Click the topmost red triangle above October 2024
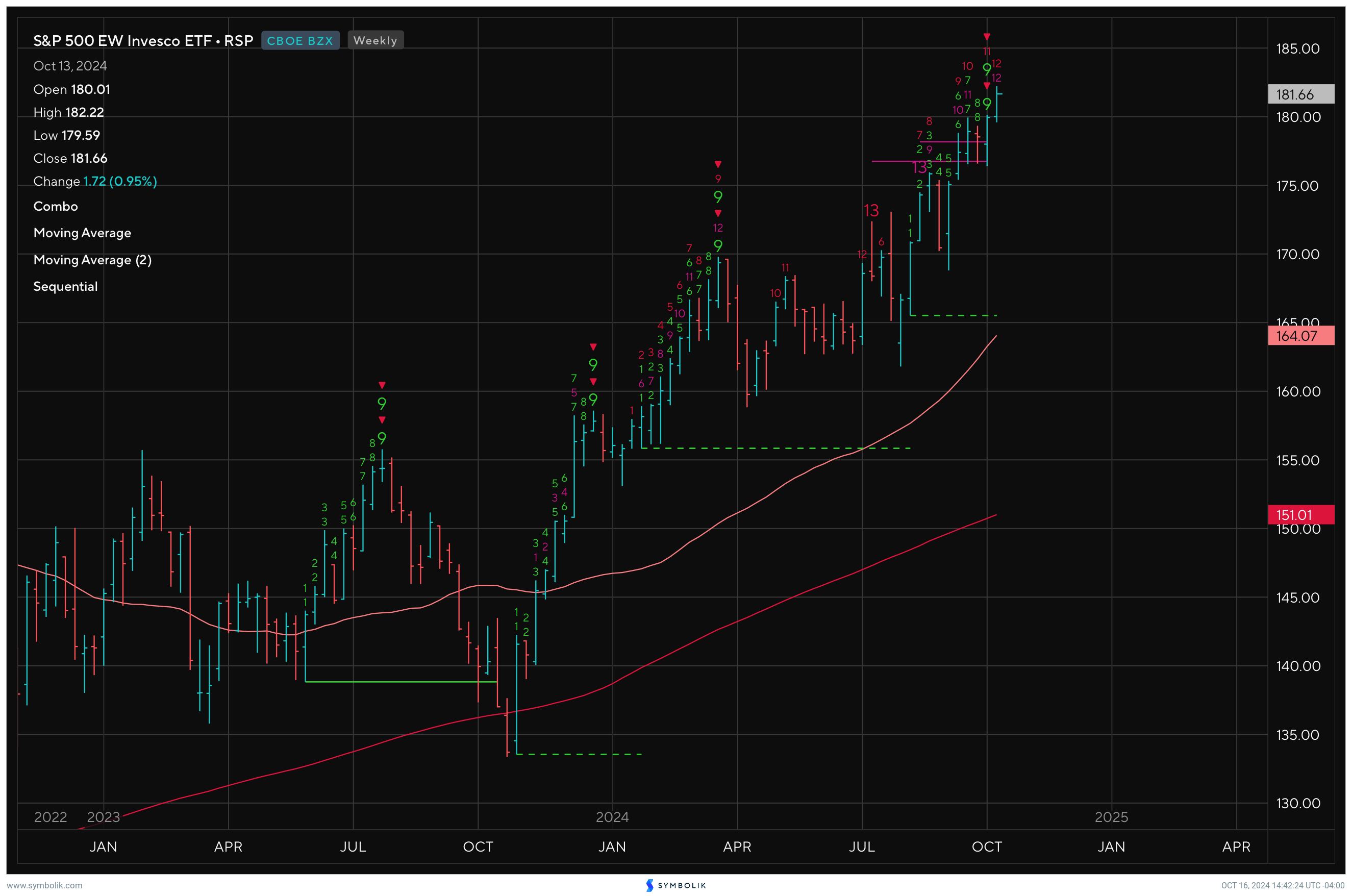The image size is (1352, 896). pyautogui.click(x=986, y=37)
